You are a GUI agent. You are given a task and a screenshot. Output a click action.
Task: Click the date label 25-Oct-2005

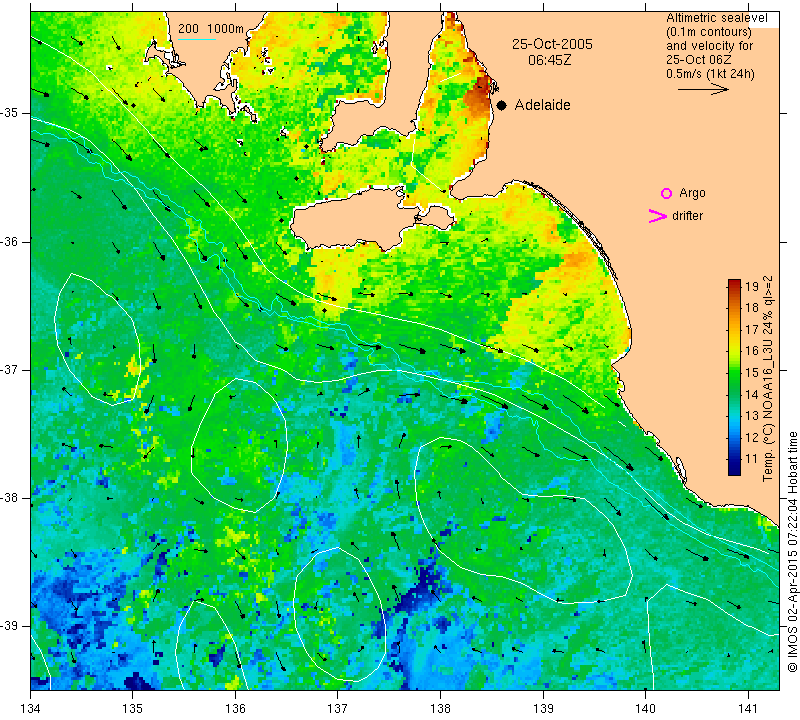coord(552,44)
